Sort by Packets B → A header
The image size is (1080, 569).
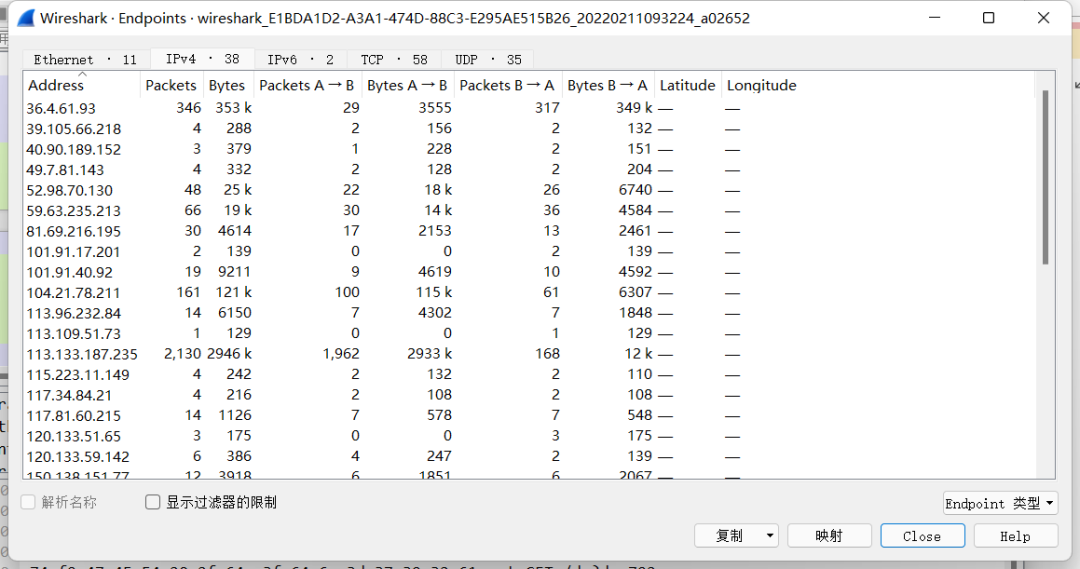507,85
